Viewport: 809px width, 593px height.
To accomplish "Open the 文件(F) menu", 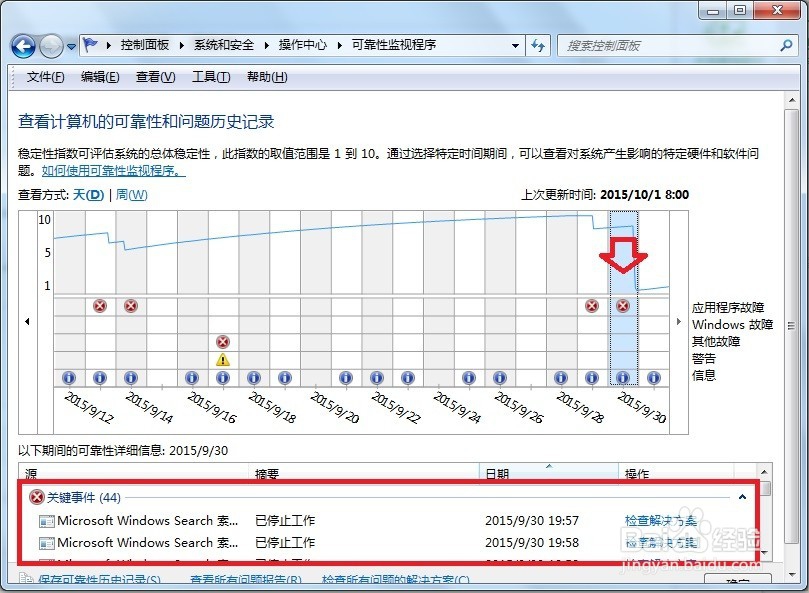I will [45, 77].
